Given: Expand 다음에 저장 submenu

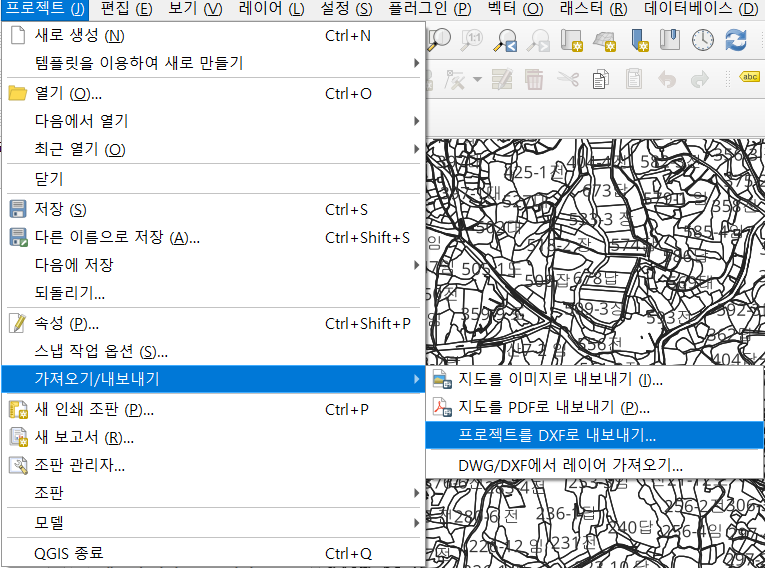Looking at the screenshot, I should click(214, 265).
